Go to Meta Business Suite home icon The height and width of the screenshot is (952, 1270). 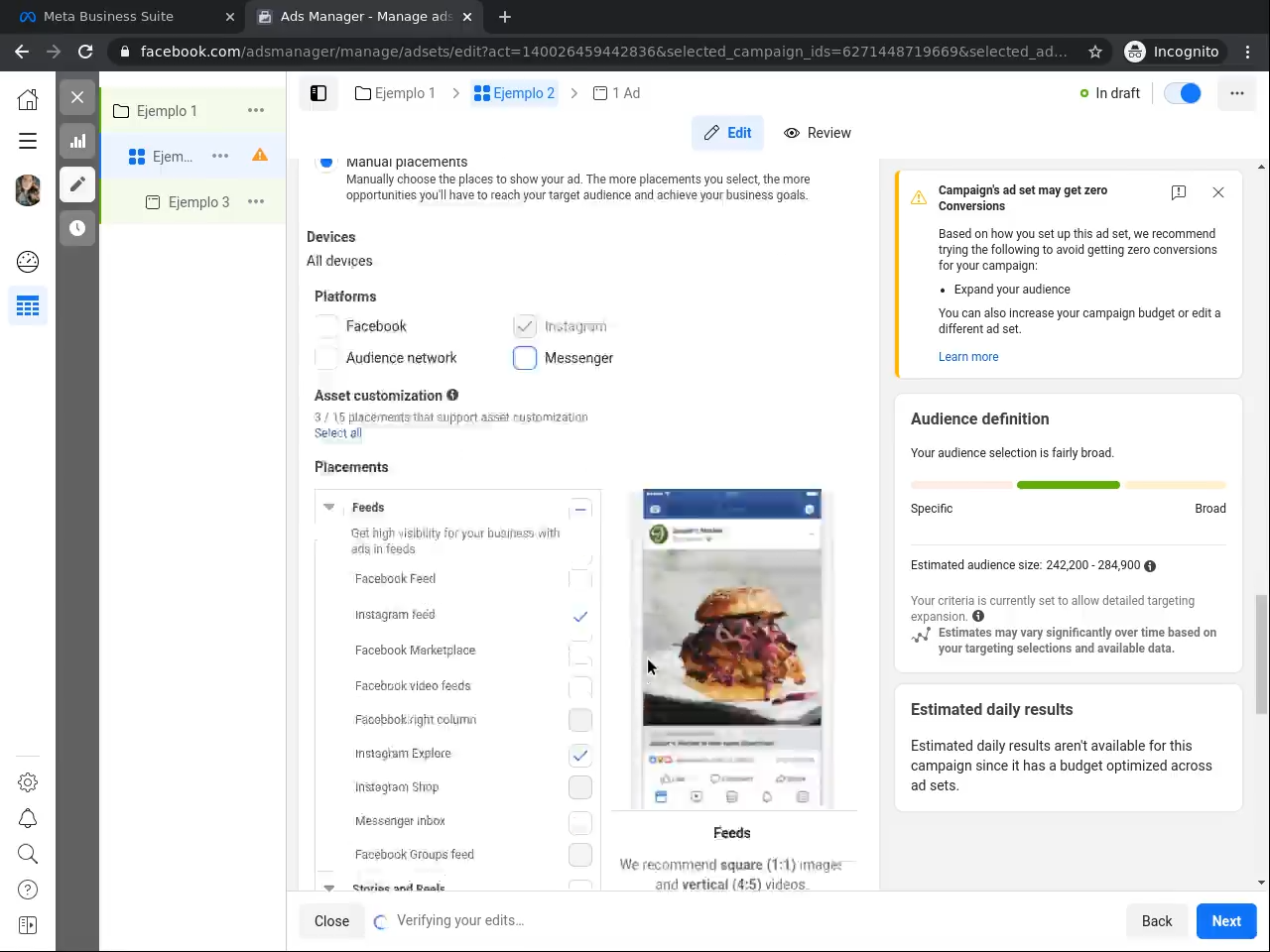pos(28,99)
